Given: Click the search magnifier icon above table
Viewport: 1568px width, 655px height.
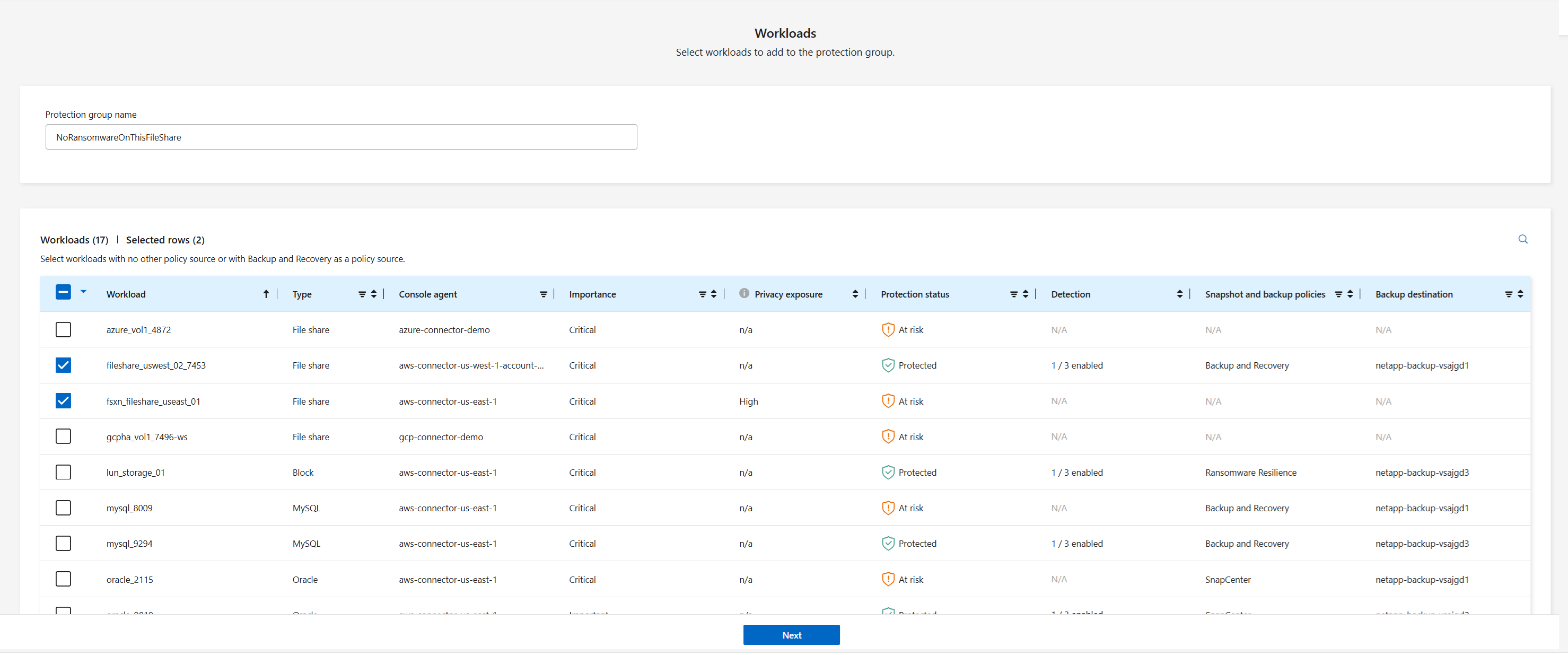Looking at the screenshot, I should (x=1522, y=239).
